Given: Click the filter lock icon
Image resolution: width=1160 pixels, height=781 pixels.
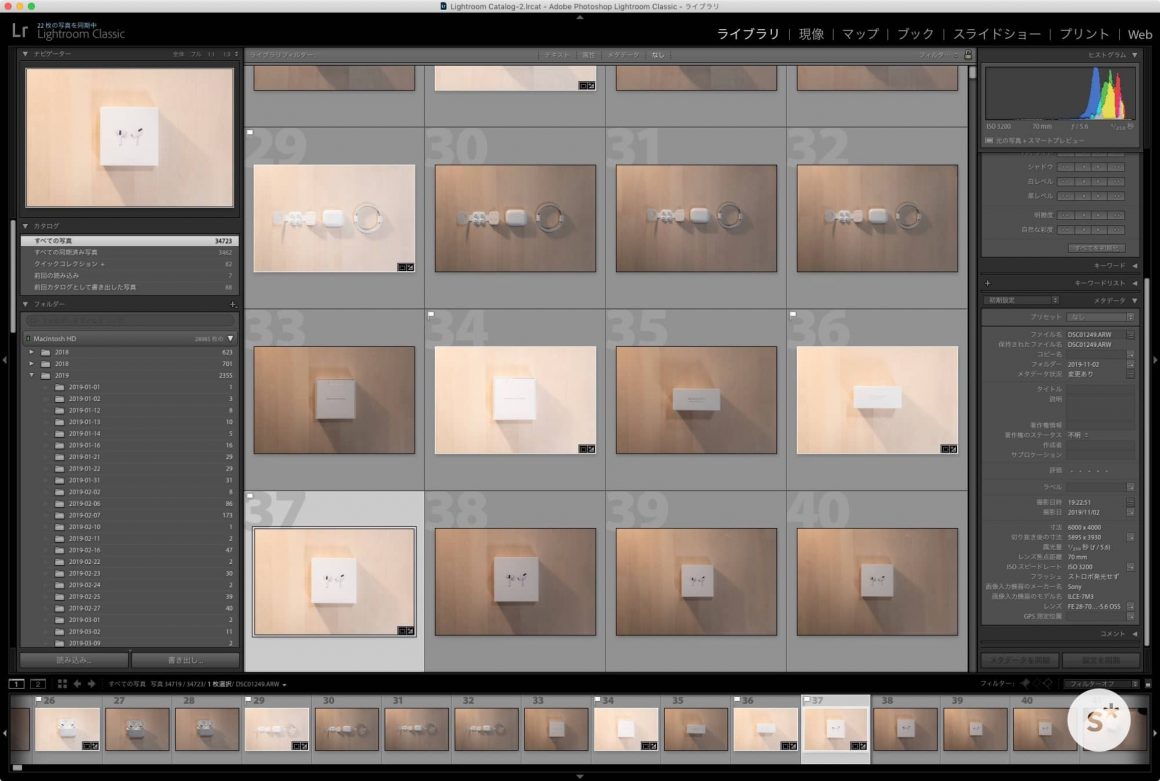Looking at the screenshot, I should (967, 54).
